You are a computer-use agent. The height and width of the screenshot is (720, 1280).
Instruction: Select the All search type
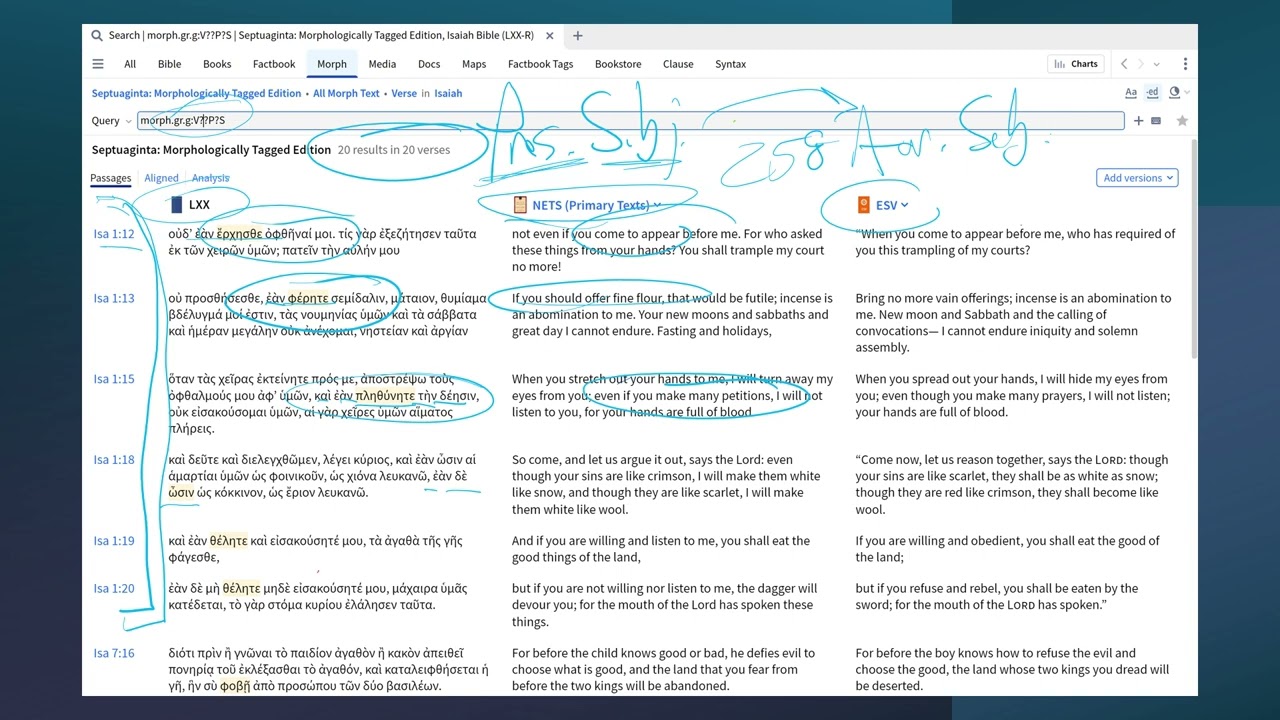130,64
